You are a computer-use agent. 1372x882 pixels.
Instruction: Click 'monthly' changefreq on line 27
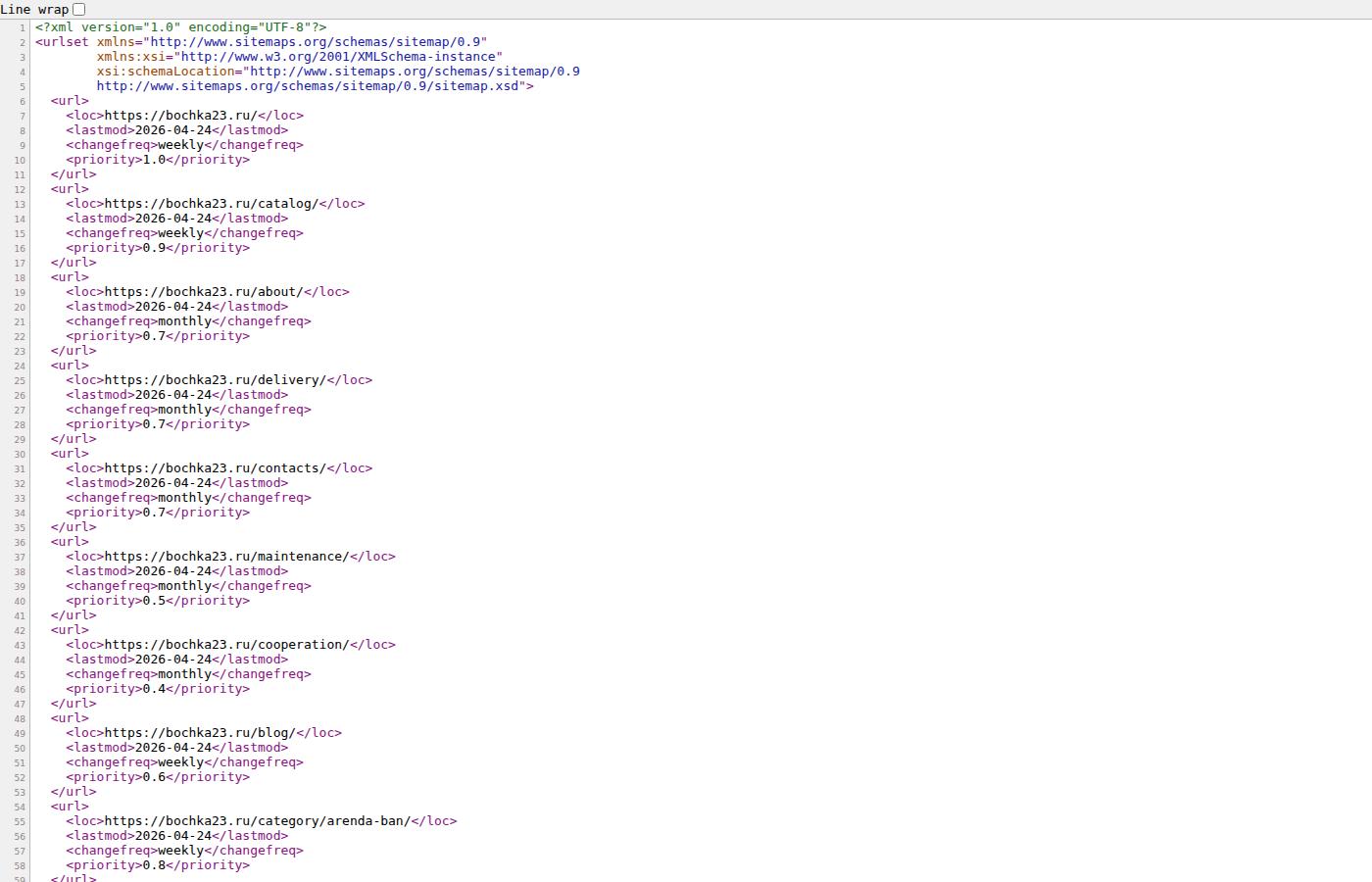185,410
